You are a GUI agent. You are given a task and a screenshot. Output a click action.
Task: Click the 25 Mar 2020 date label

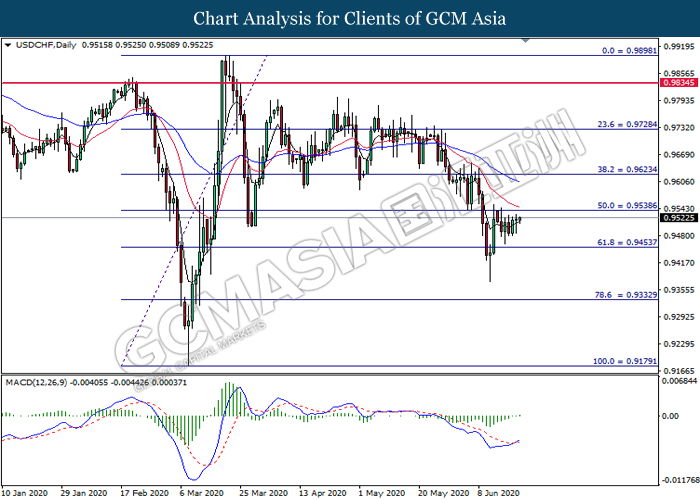264,493
